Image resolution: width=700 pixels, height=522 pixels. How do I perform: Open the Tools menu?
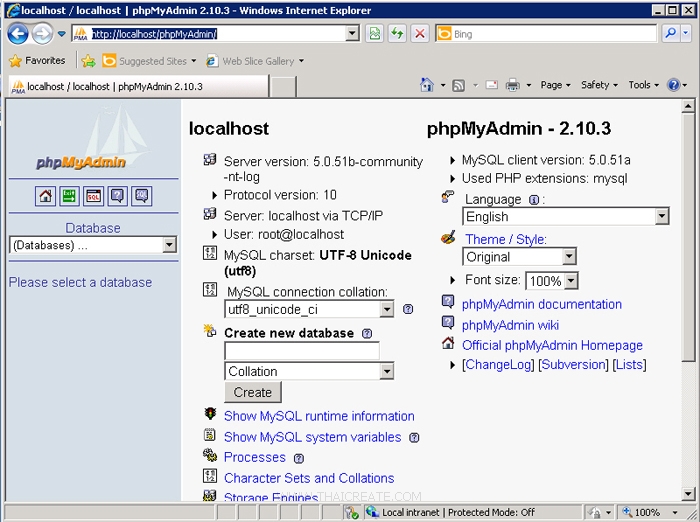pos(643,85)
